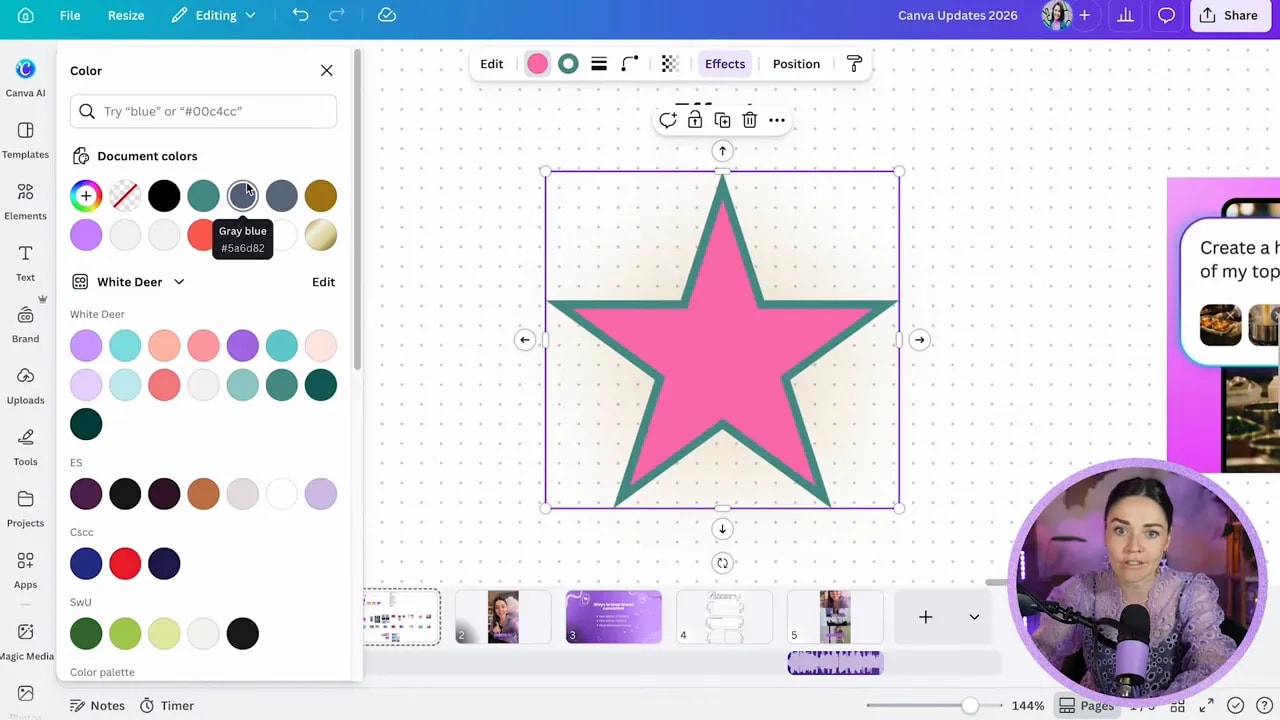This screenshot has height=720, width=1280.
Task: Open the Tools sidebar tab
Action: pos(25,447)
